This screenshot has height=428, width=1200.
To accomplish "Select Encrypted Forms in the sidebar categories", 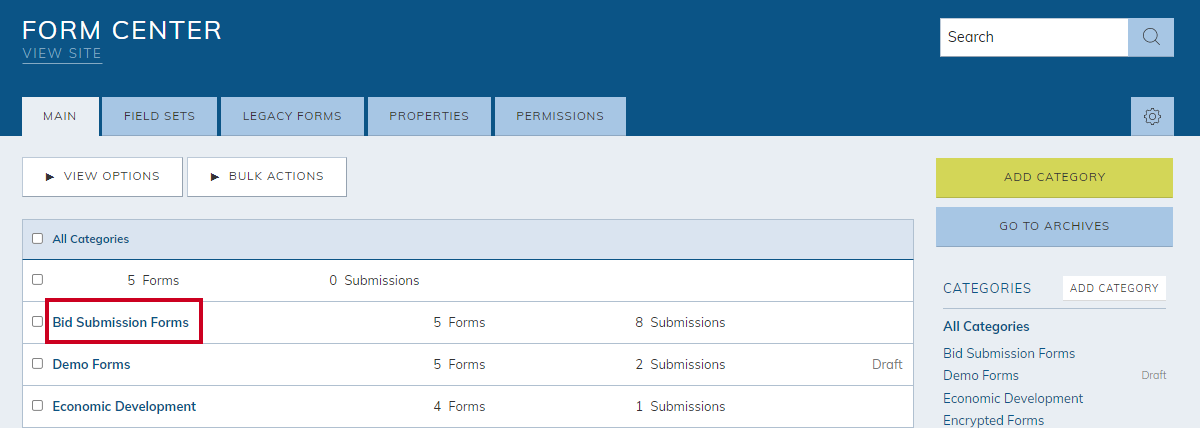I will click(x=993, y=420).
